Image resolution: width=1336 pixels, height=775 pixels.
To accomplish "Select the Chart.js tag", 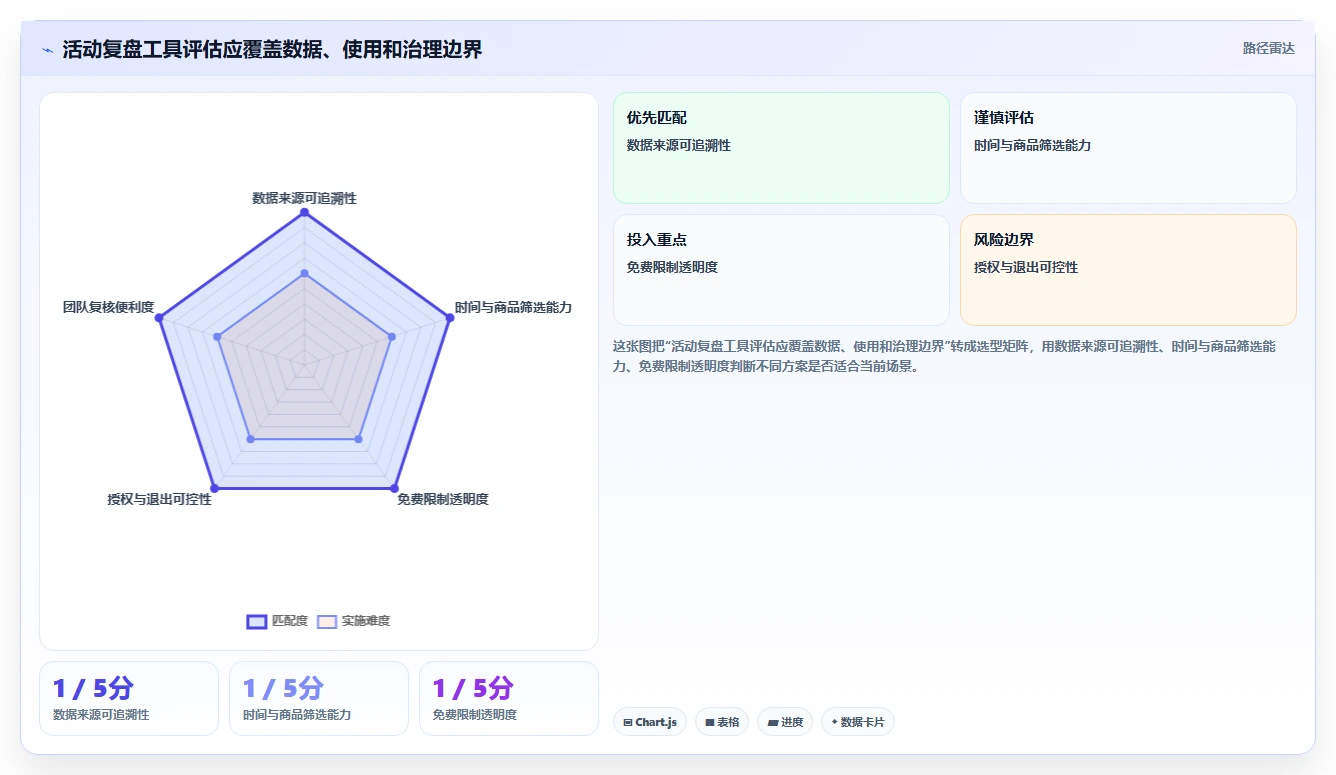I will (650, 722).
